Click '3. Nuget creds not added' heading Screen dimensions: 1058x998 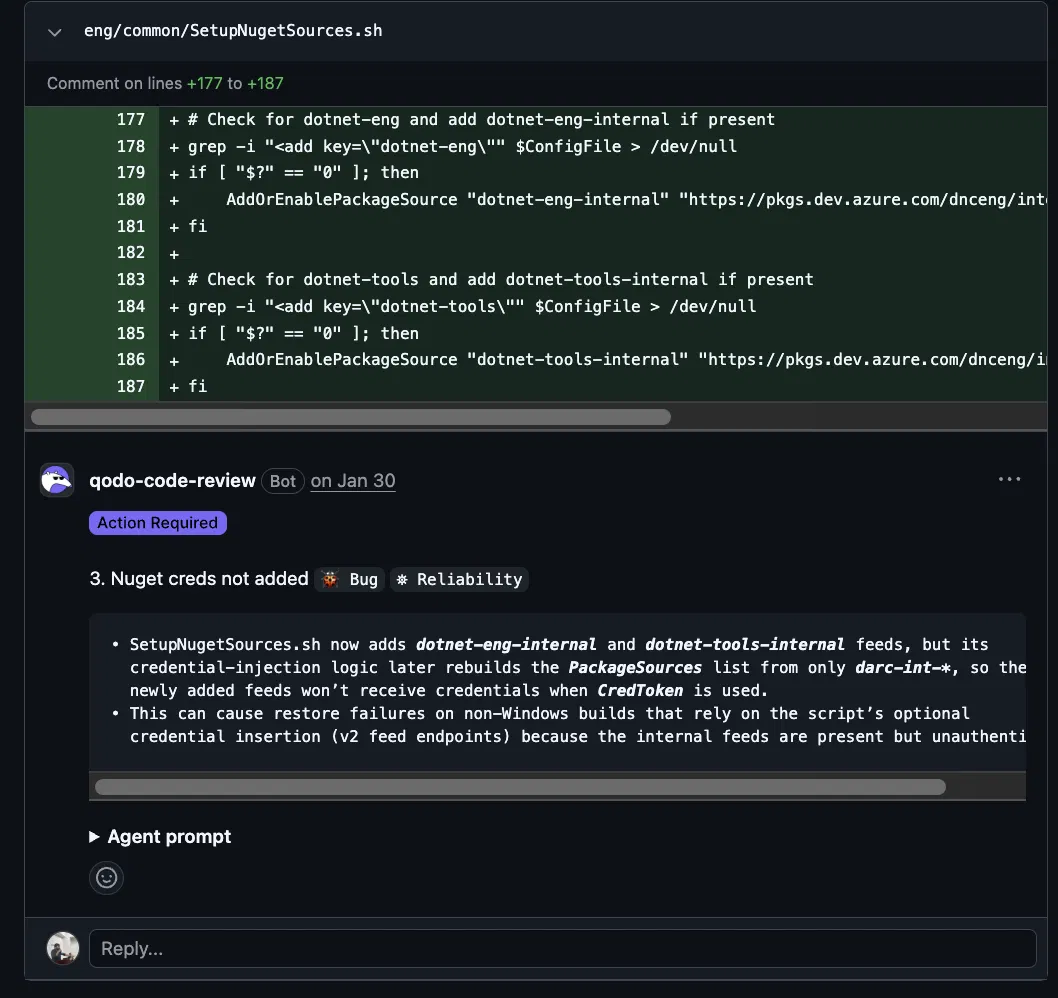click(x=199, y=579)
